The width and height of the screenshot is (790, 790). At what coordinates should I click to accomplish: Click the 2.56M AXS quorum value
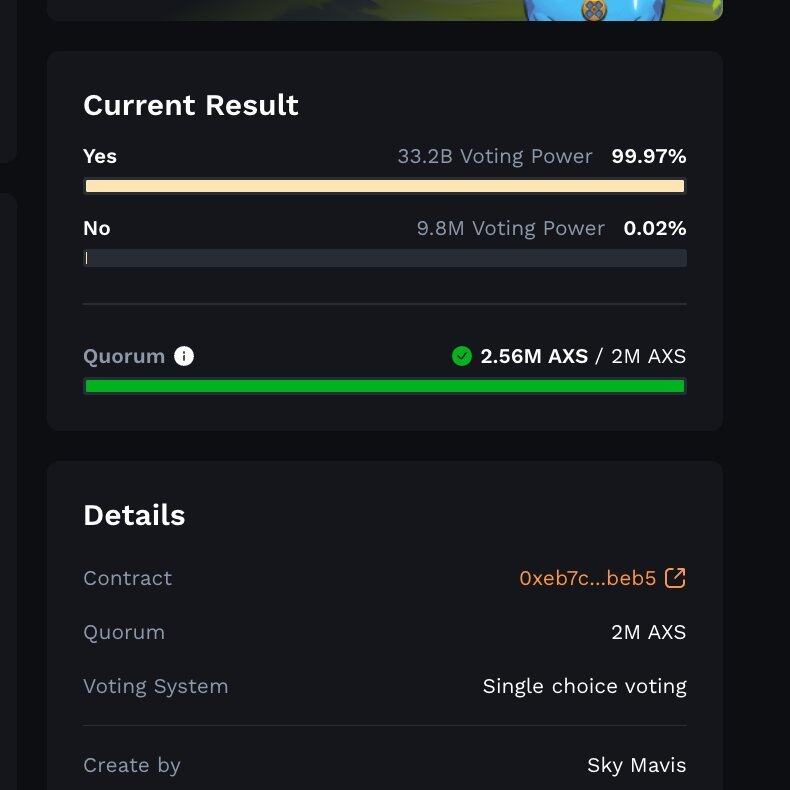pos(534,356)
